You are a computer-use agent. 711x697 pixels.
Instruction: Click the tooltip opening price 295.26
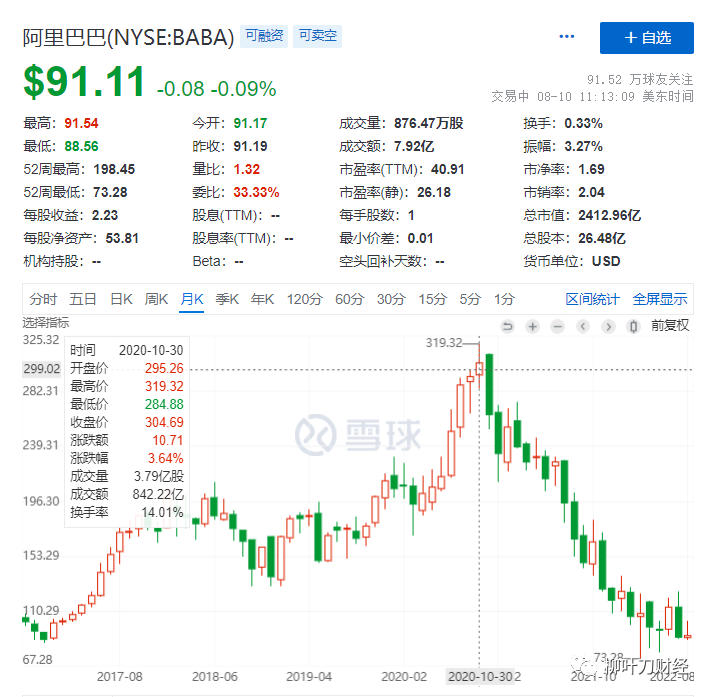tap(164, 368)
